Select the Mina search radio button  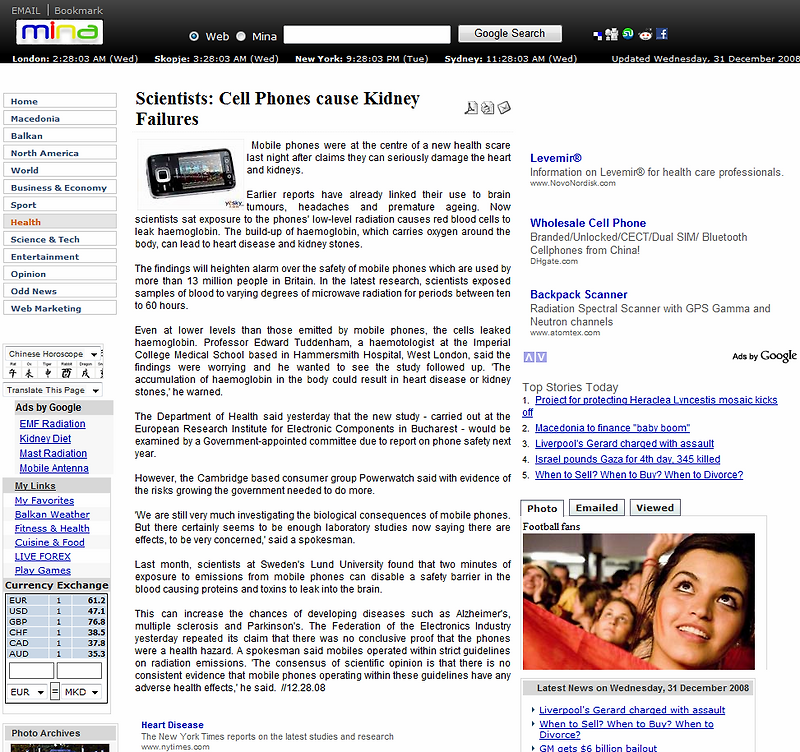pyautogui.click(x=241, y=36)
